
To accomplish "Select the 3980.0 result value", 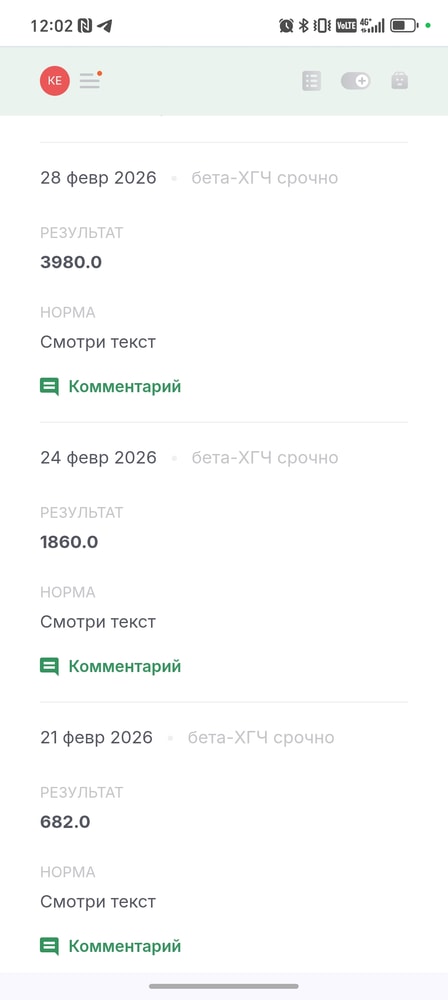I will tap(71, 262).
